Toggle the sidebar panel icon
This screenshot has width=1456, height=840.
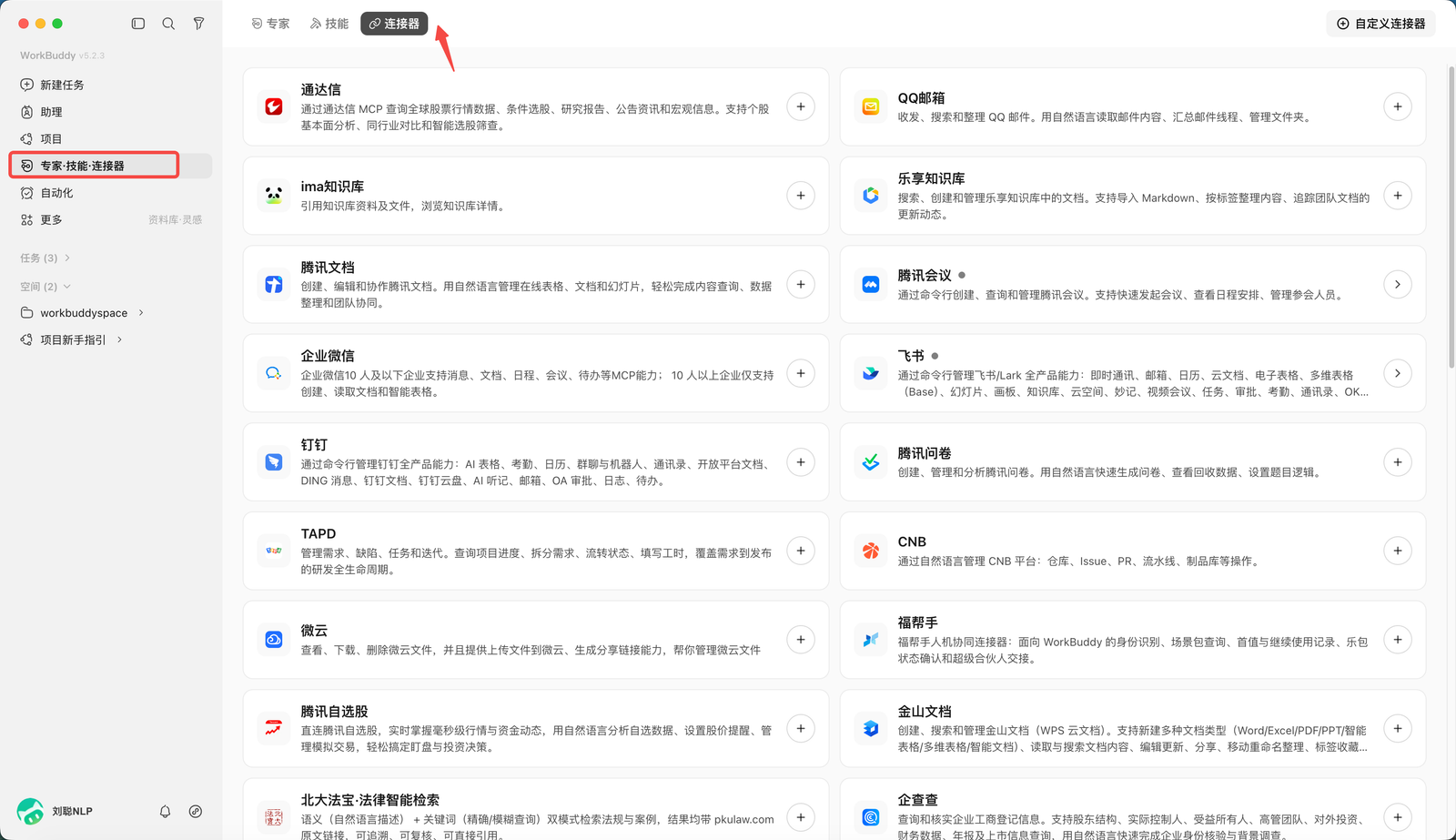coord(138,24)
